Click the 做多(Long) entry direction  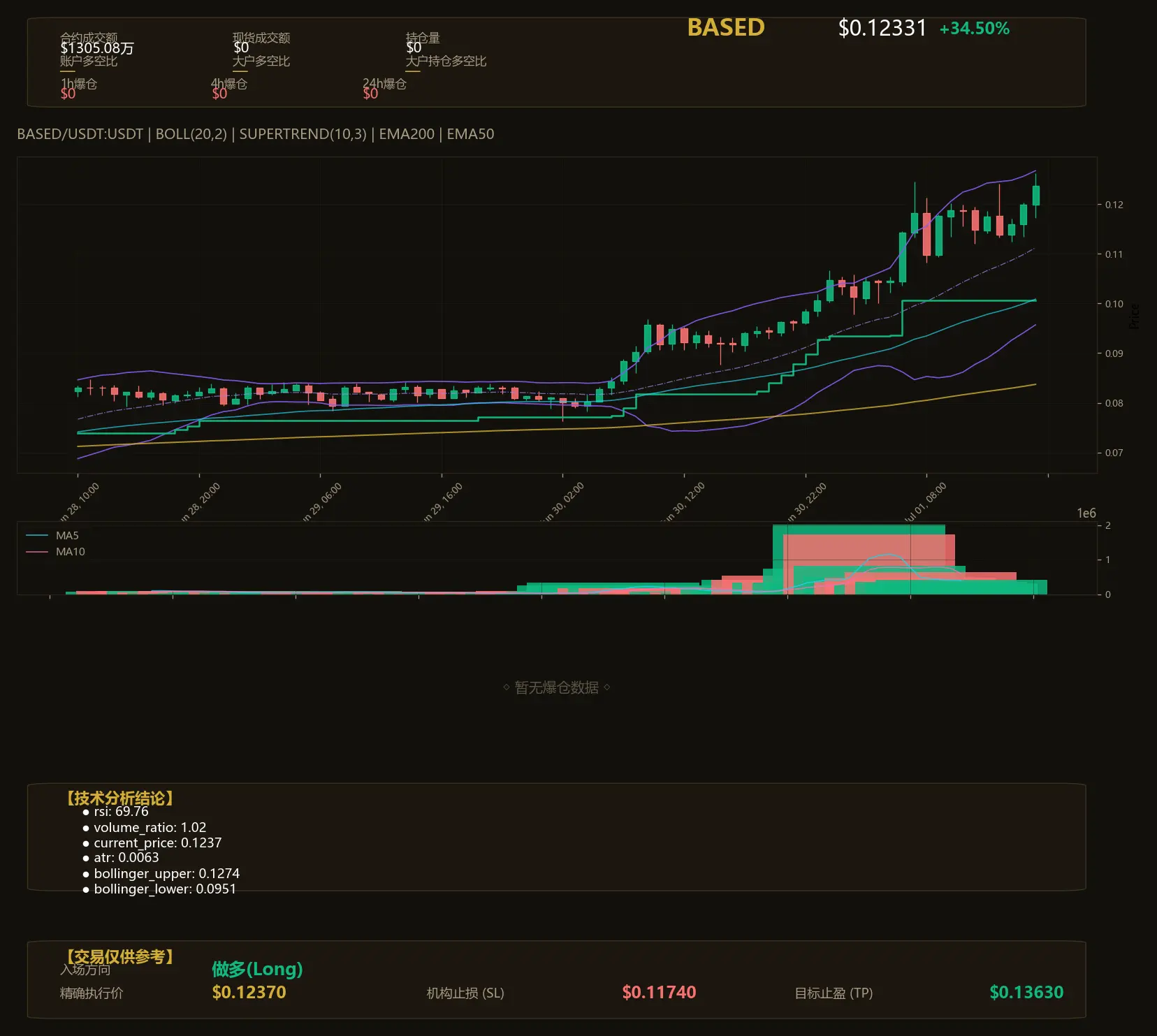pyautogui.click(x=257, y=969)
